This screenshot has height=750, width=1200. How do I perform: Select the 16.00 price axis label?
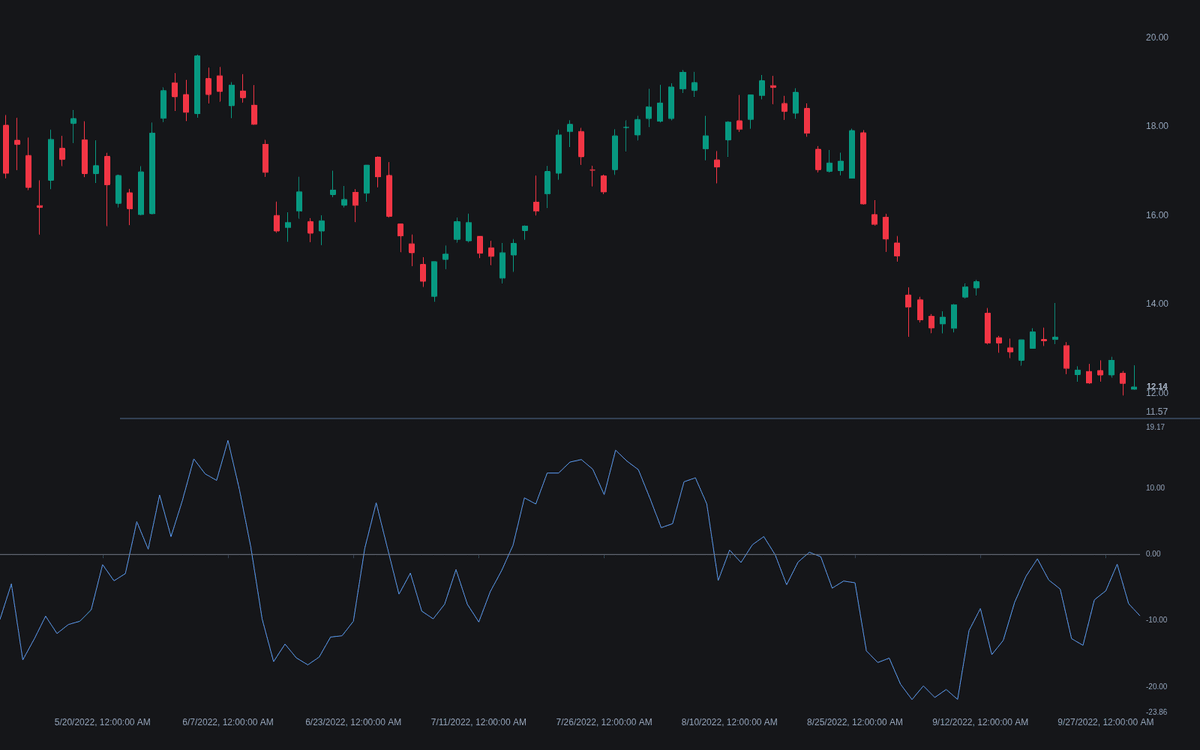pyautogui.click(x=1156, y=215)
